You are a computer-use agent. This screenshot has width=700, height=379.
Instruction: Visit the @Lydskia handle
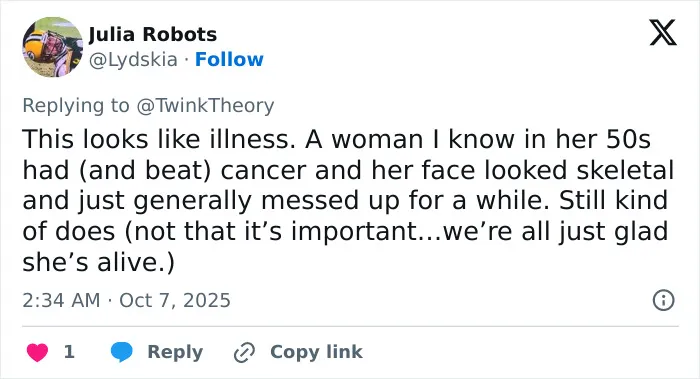tap(133, 60)
